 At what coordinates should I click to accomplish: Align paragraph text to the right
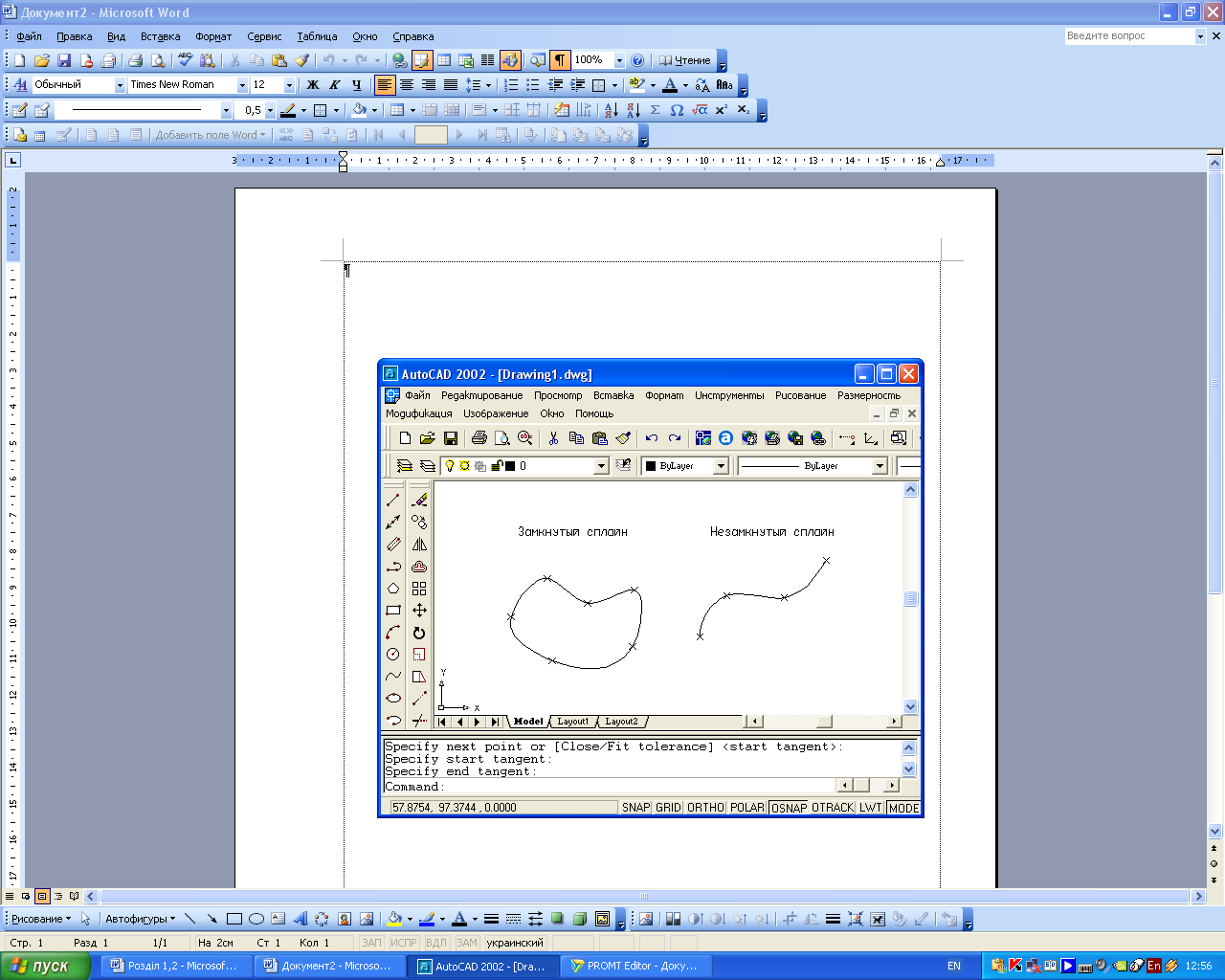[x=429, y=85]
